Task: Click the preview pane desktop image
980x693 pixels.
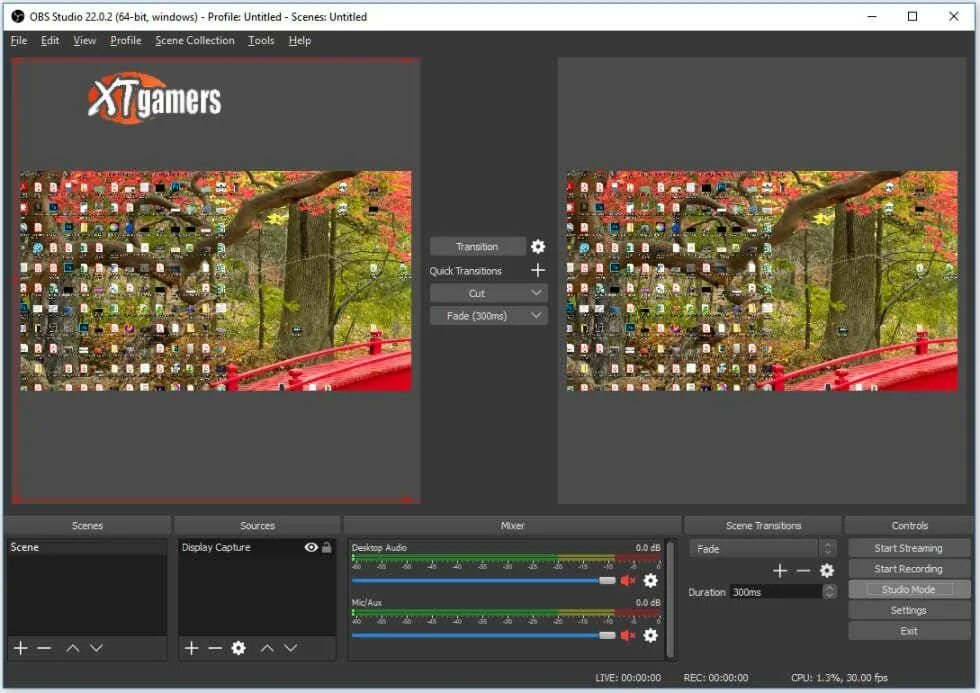Action: (x=216, y=281)
